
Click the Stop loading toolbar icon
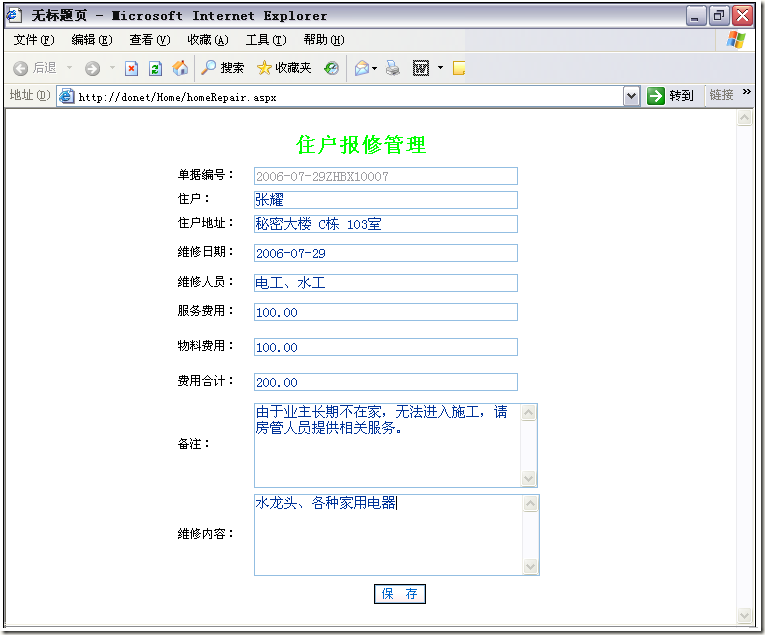point(131,68)
